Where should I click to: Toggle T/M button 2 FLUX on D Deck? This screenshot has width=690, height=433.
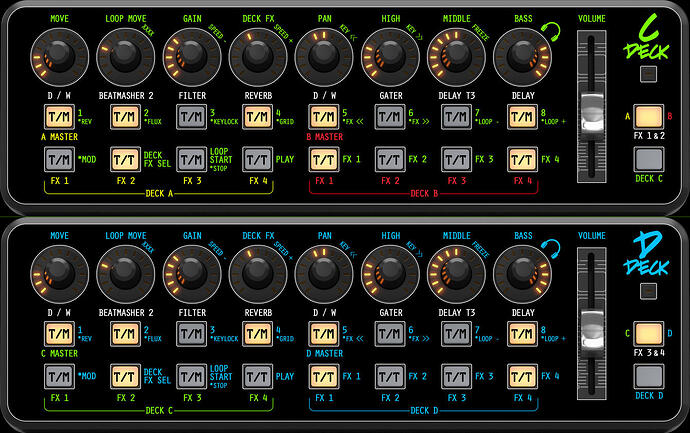(x=125, y=334)
